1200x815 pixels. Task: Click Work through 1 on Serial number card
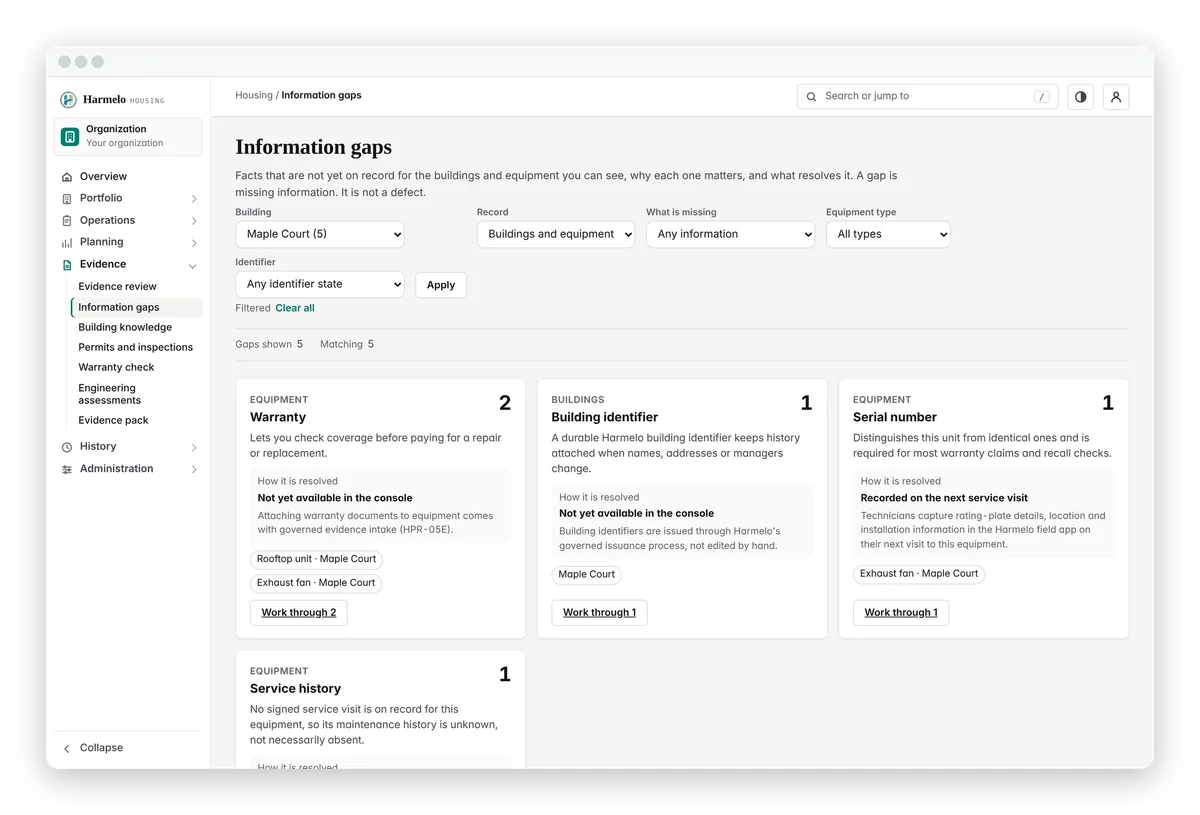(901, 613)
